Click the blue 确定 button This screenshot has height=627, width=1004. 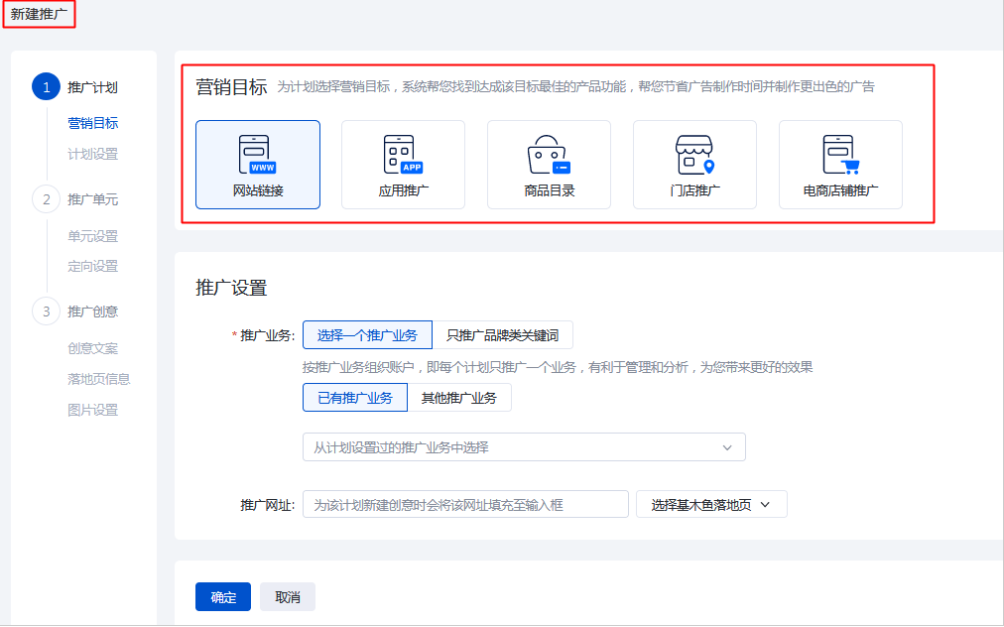[223, 597]
